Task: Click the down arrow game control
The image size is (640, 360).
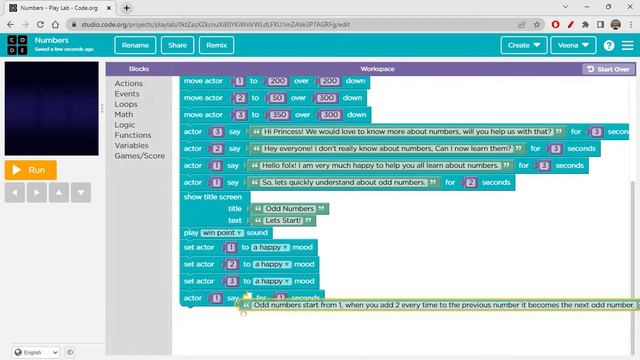Action: pos(81,192)
